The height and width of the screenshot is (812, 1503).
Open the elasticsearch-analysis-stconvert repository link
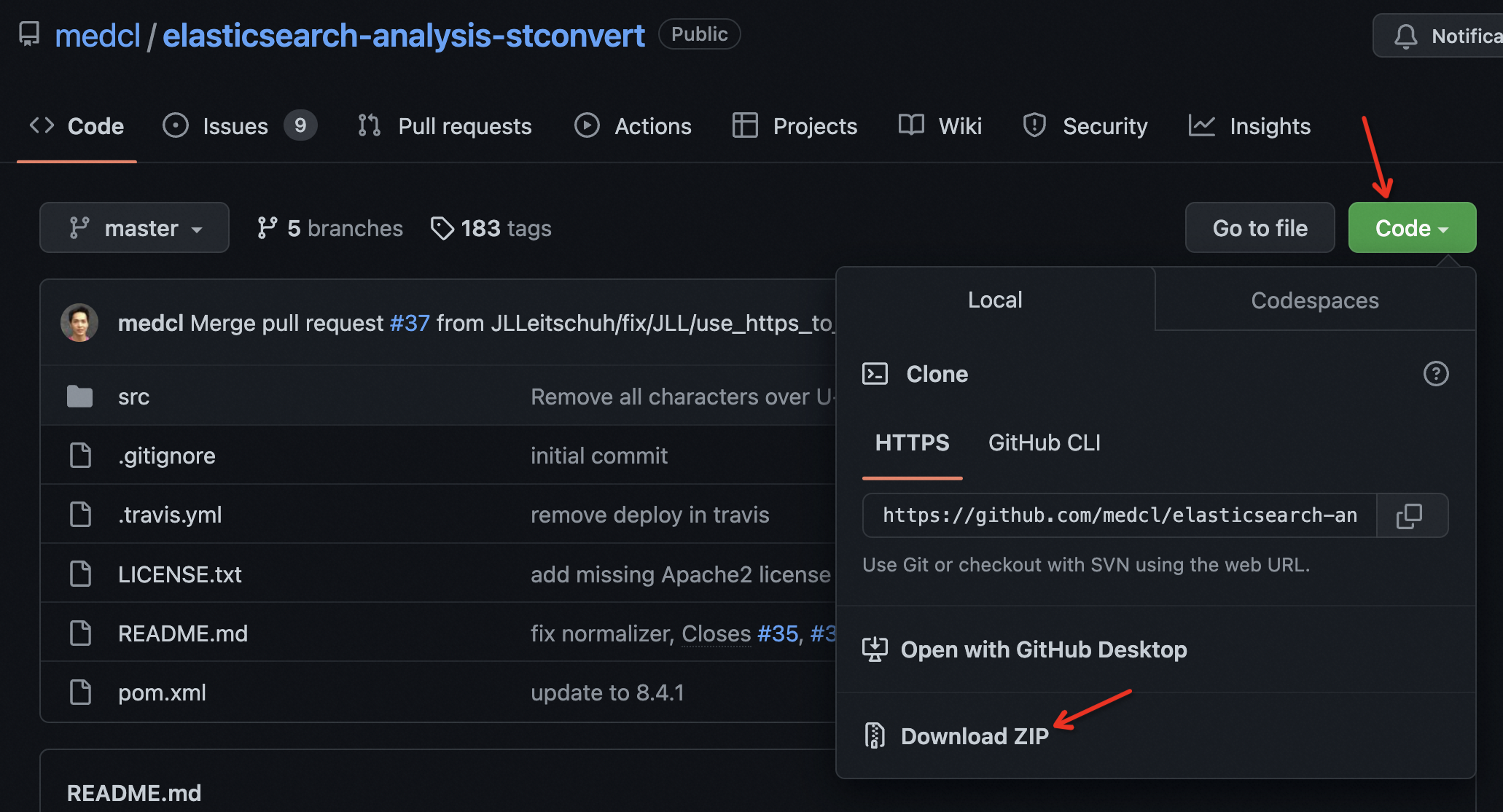(x=403, y=35)
